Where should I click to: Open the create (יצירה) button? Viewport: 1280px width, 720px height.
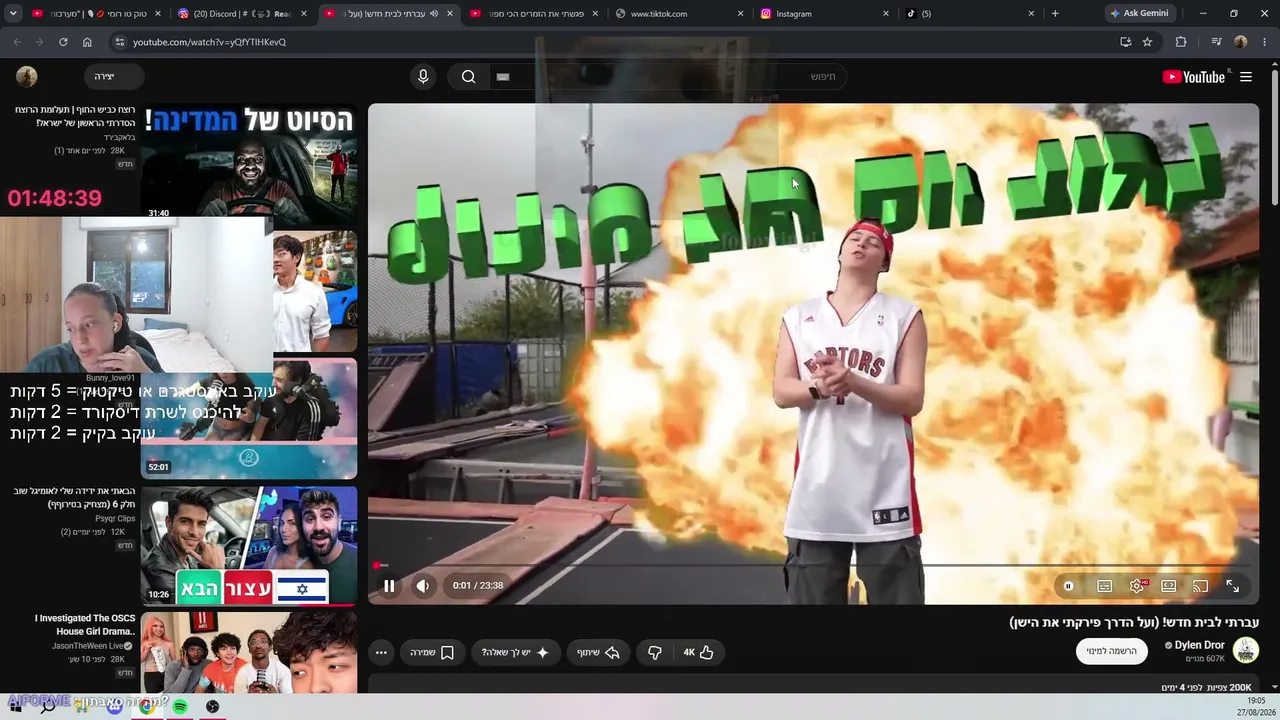click(113, 77)
